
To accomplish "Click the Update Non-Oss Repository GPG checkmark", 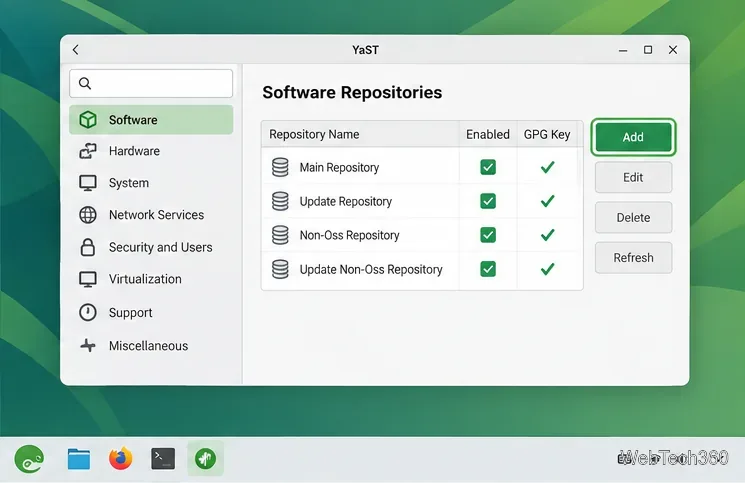I will pos(547,269).
